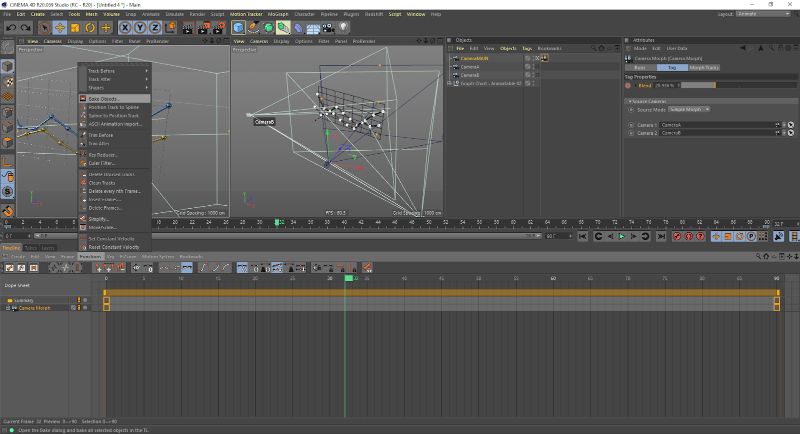Viewport: 800px width, 434px height.
Task: Collapse the Source Cameras section
Action: tap(631, 101)
